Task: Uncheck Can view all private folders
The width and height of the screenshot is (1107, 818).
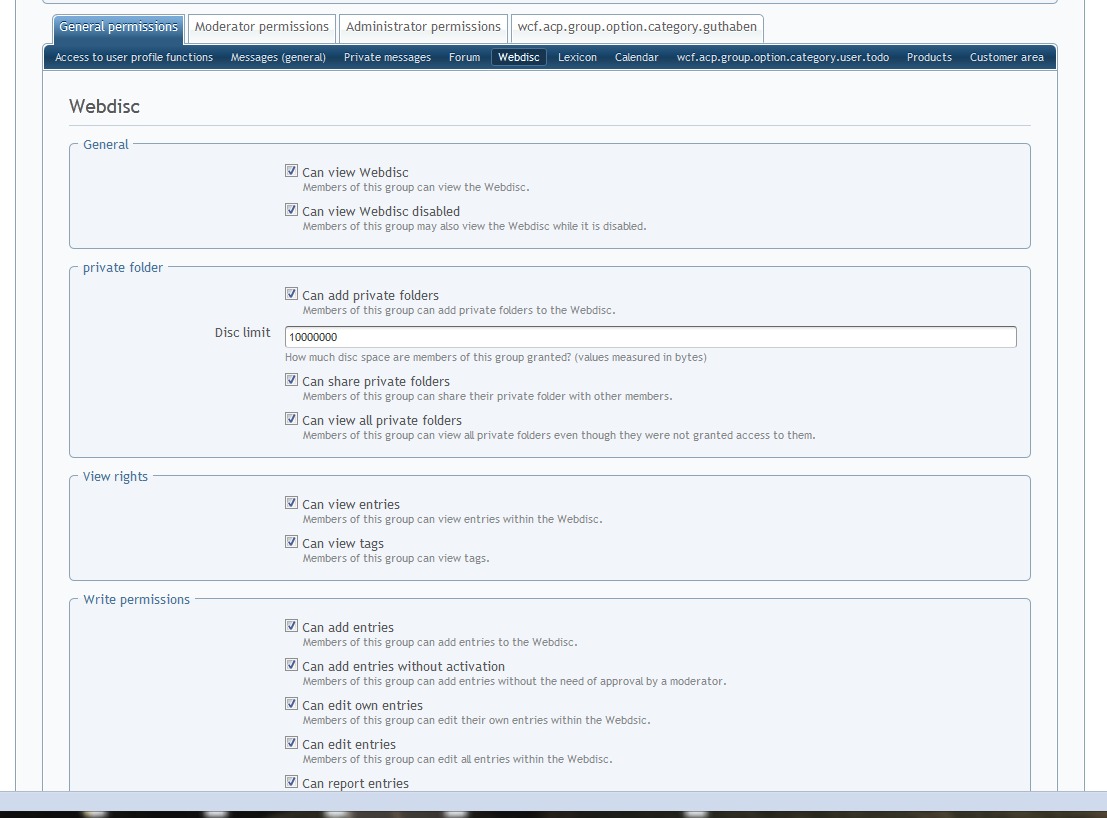Action: point(292,420)
